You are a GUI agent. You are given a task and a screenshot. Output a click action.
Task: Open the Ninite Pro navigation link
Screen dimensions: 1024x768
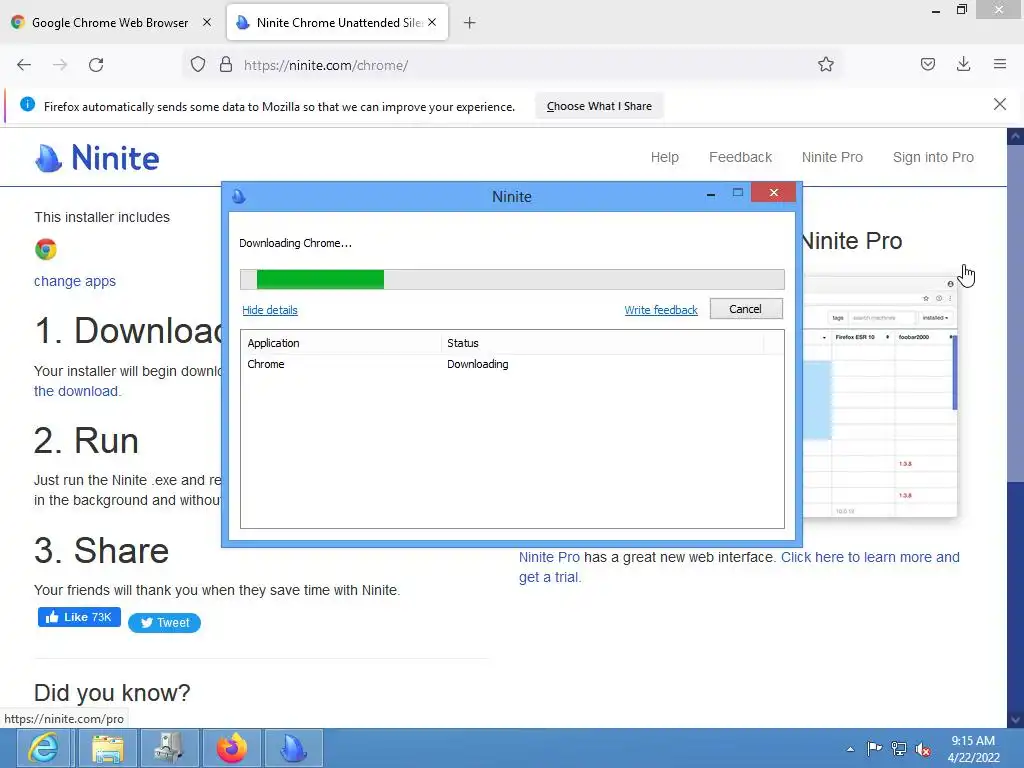(832, 157)
